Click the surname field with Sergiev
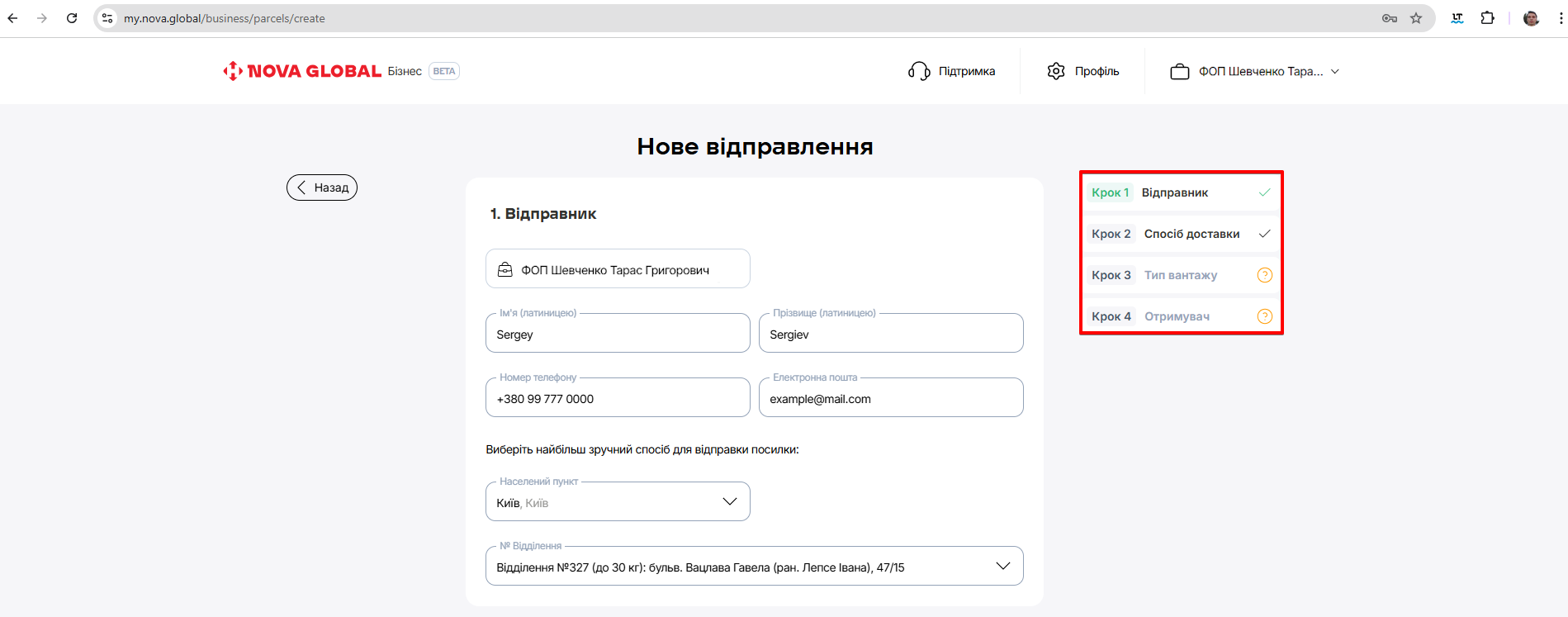This screenshot has height=617, width=1568. [x=890, y=335]
